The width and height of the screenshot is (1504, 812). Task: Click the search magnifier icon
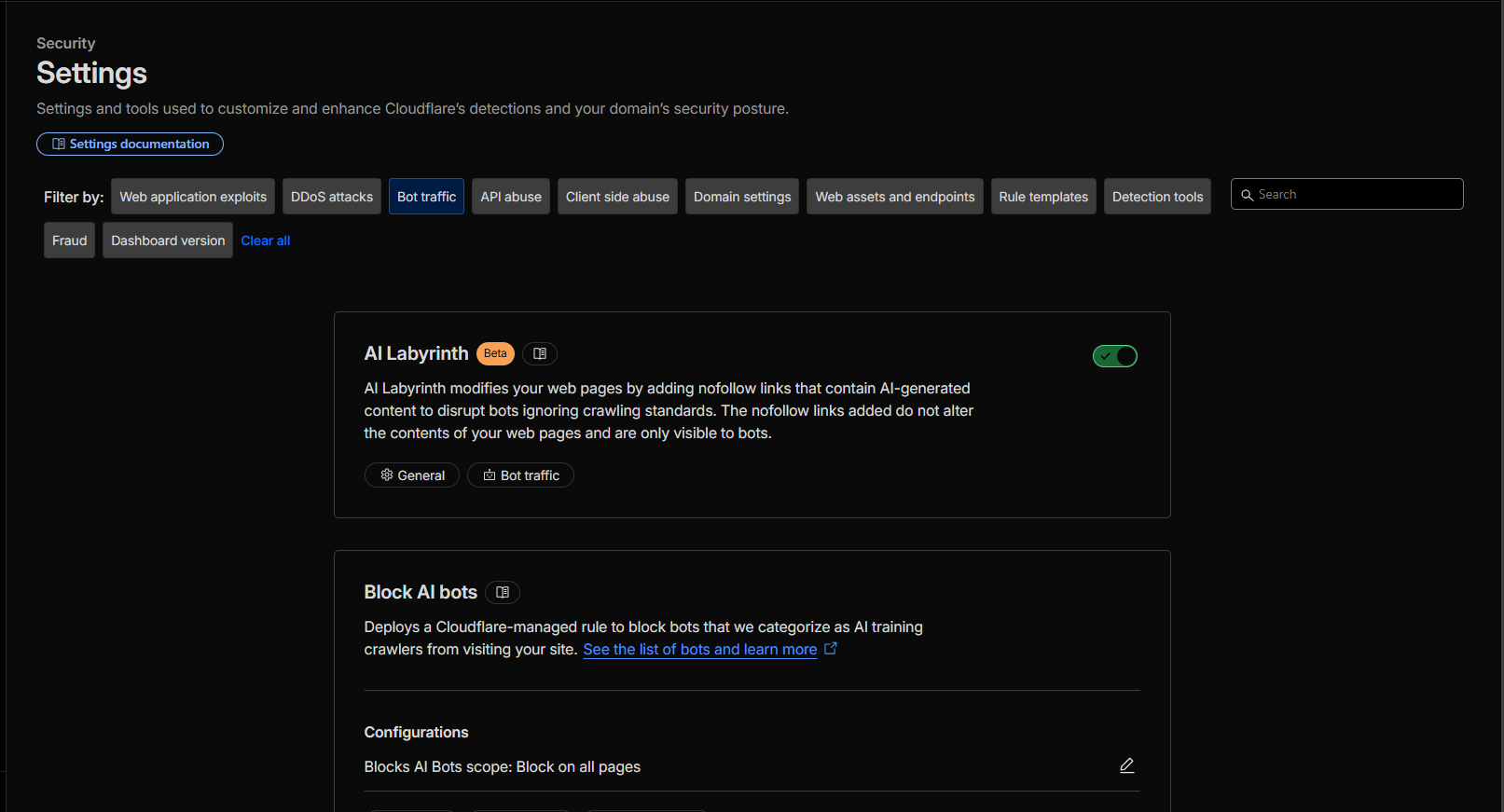pos(1247,195)
